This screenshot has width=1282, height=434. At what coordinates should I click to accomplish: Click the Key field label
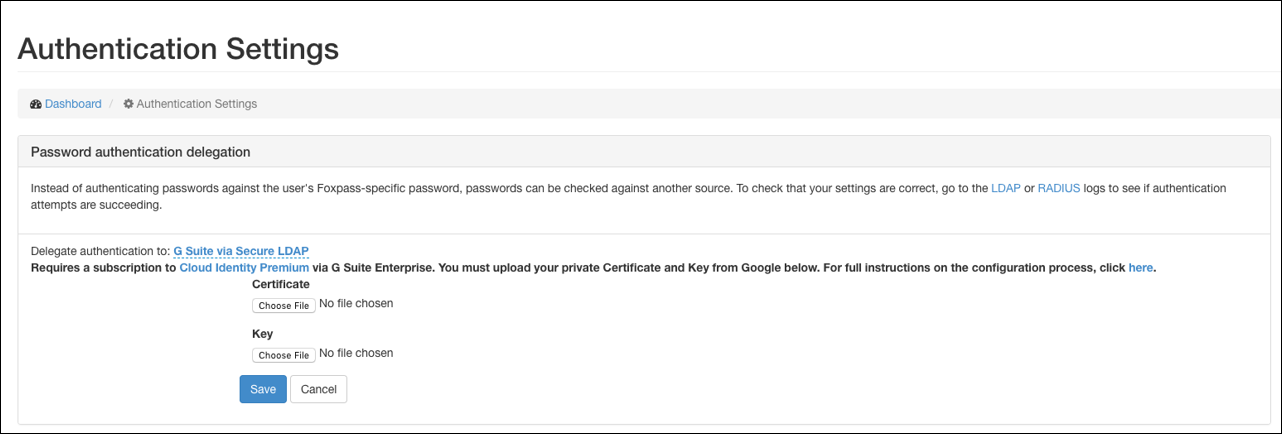pos(262,334)
